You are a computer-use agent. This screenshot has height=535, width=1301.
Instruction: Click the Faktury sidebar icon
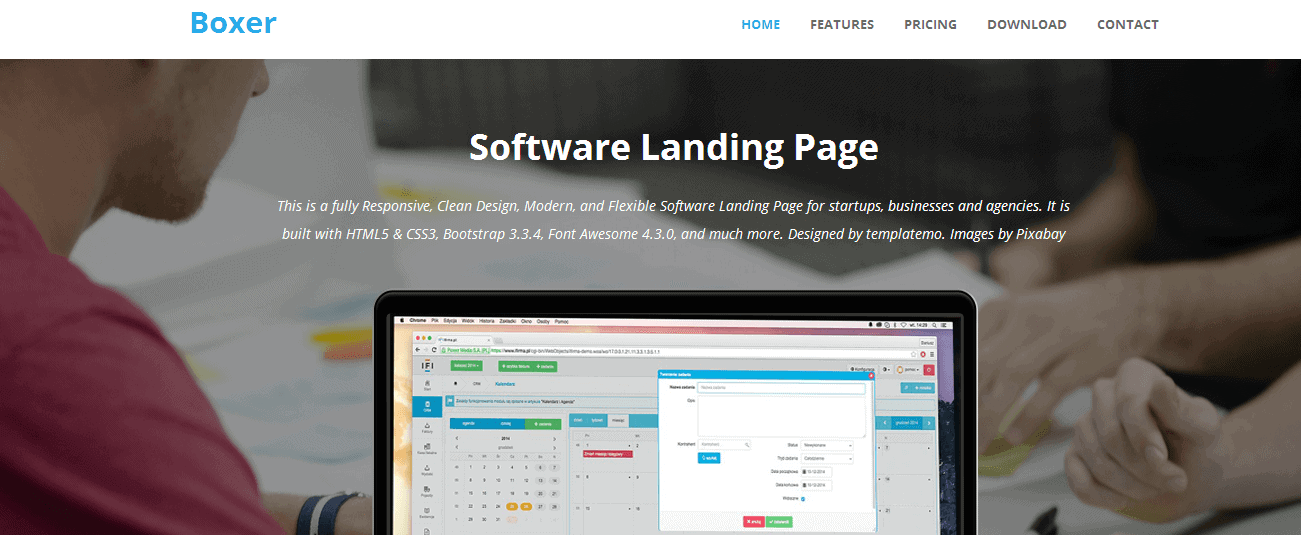(427, 429)
